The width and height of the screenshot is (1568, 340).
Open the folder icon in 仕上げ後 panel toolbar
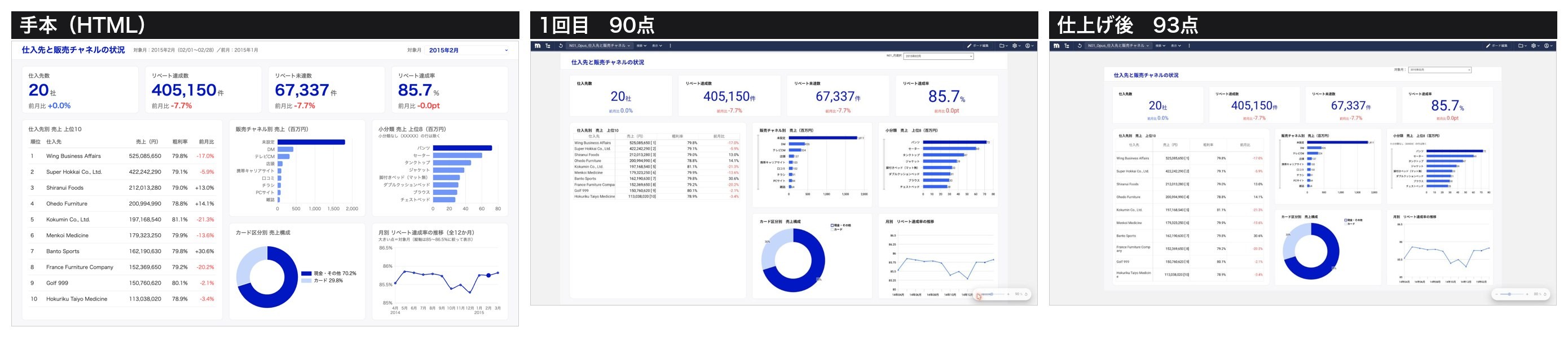click(x=1520, y=46)
